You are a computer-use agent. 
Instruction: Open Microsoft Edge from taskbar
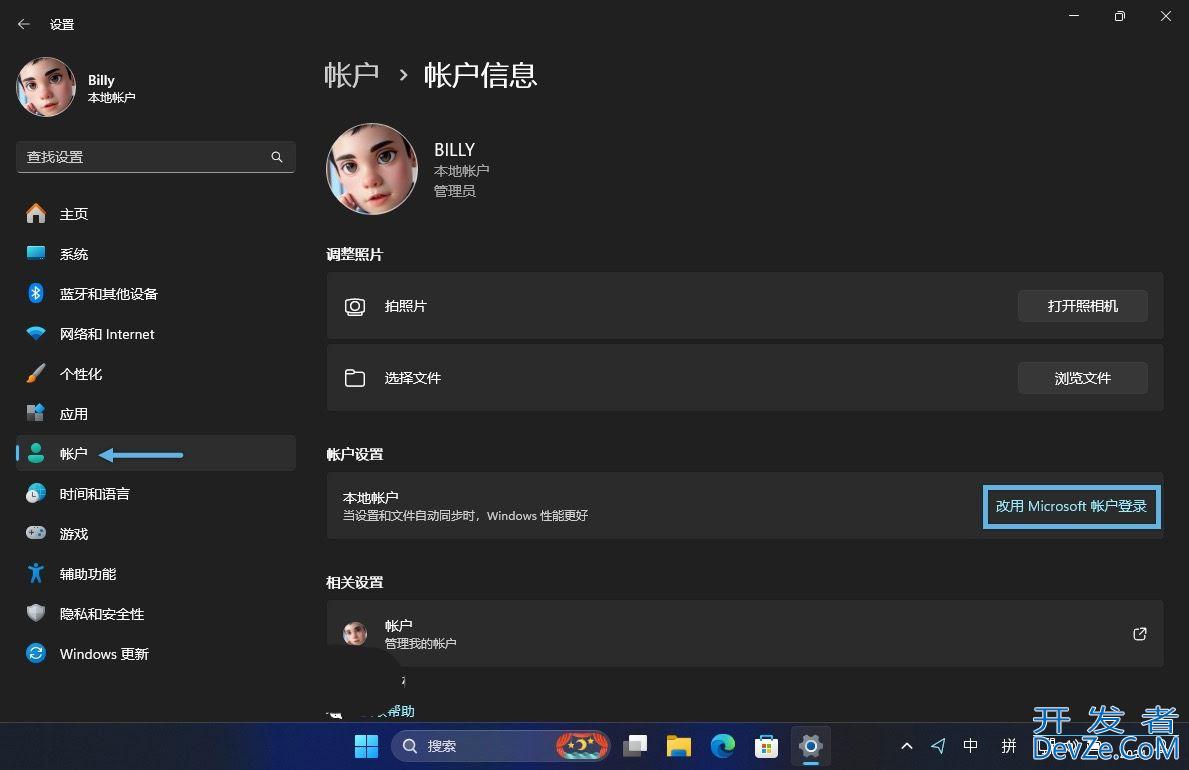coord(723,746)
